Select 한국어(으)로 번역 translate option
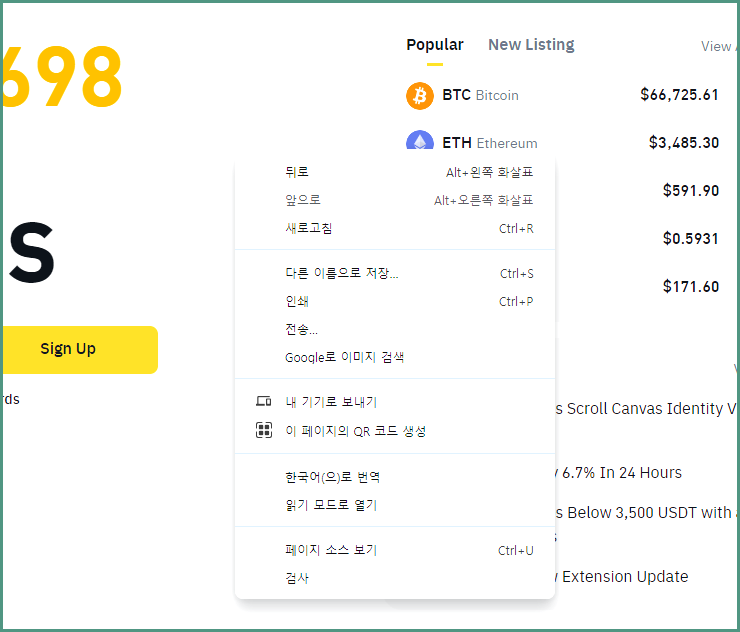Image resolution: width=740 pixels, height=632 pixels. [x=395, y=477]
